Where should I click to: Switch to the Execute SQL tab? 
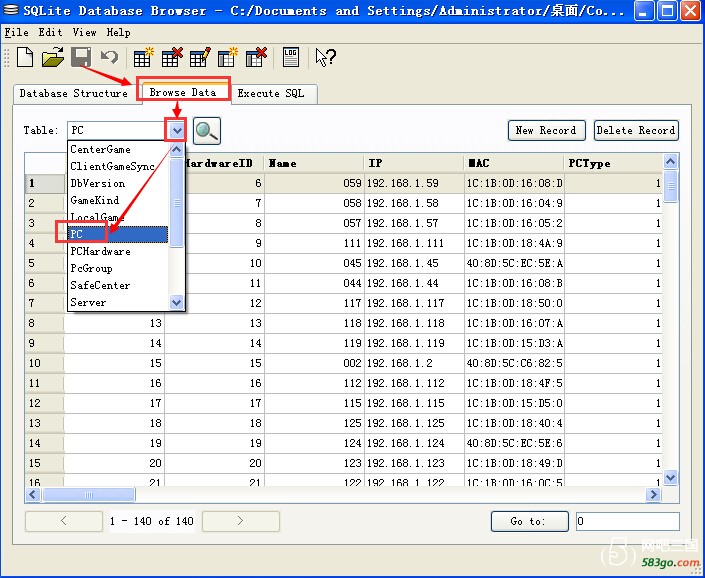(272, 93)
